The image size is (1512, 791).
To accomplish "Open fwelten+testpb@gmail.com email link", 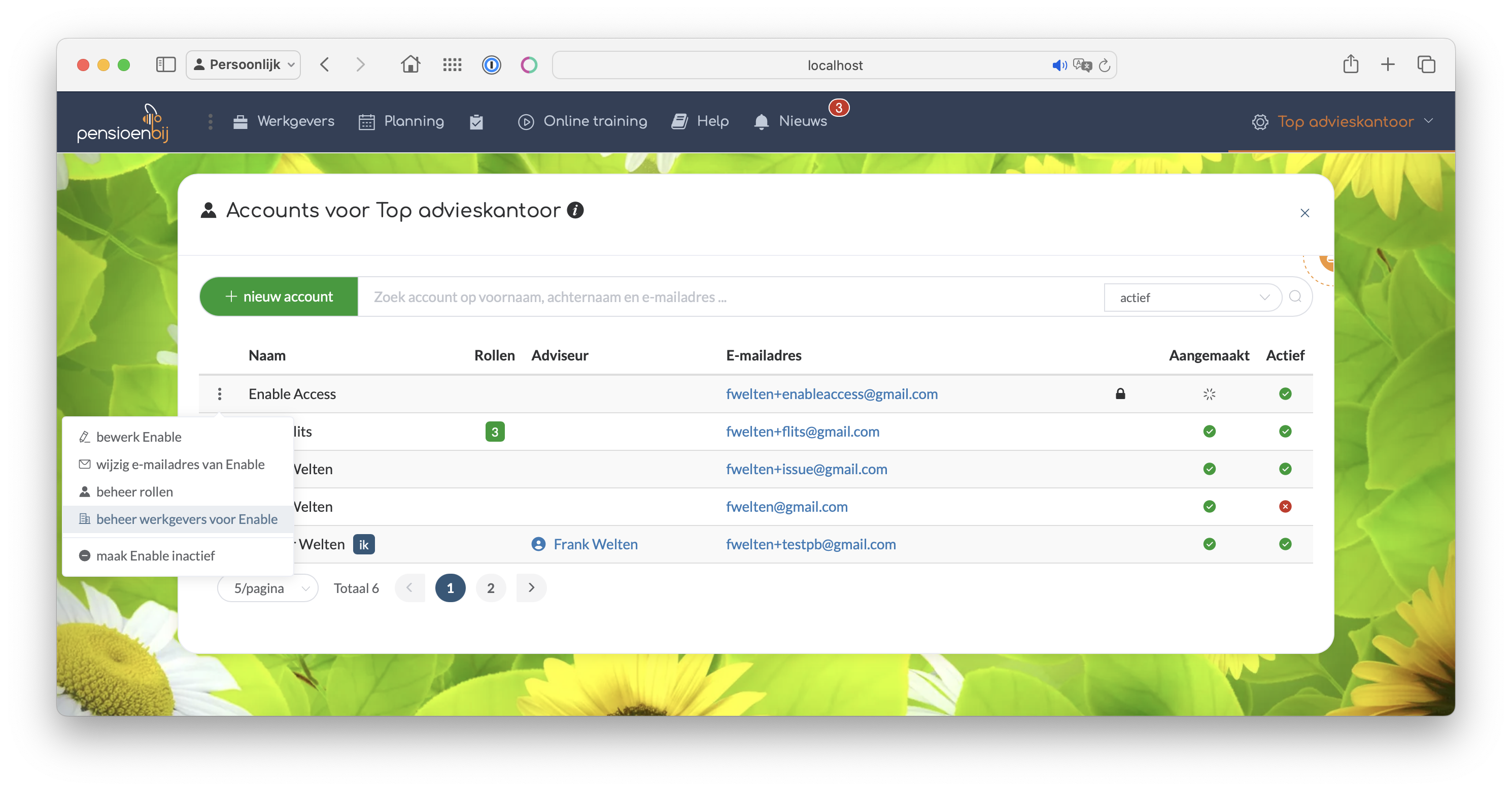I will pos(811,544).
